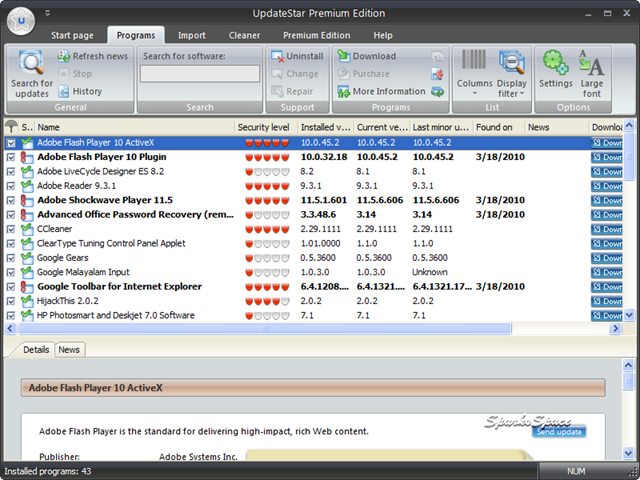Open the Import tab

tap(191, 36)
